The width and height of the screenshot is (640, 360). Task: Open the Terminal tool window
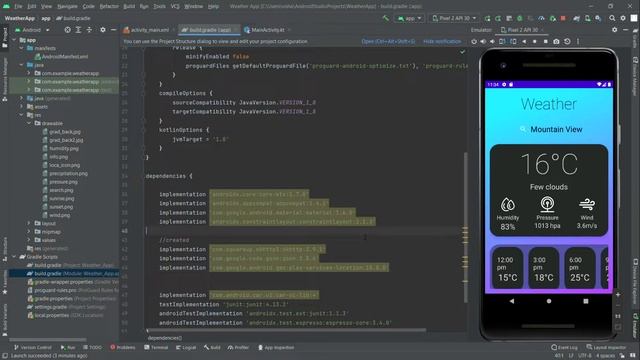point(156,348)
